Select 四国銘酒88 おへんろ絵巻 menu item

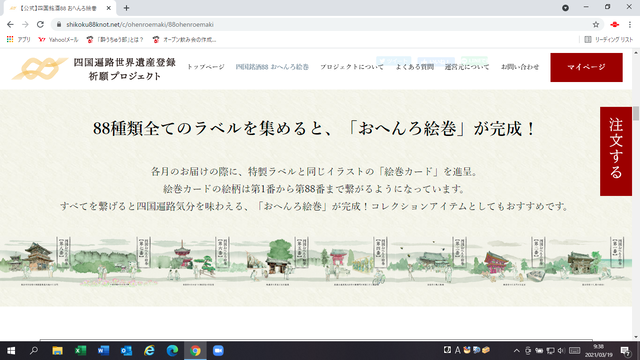(272, 67)
